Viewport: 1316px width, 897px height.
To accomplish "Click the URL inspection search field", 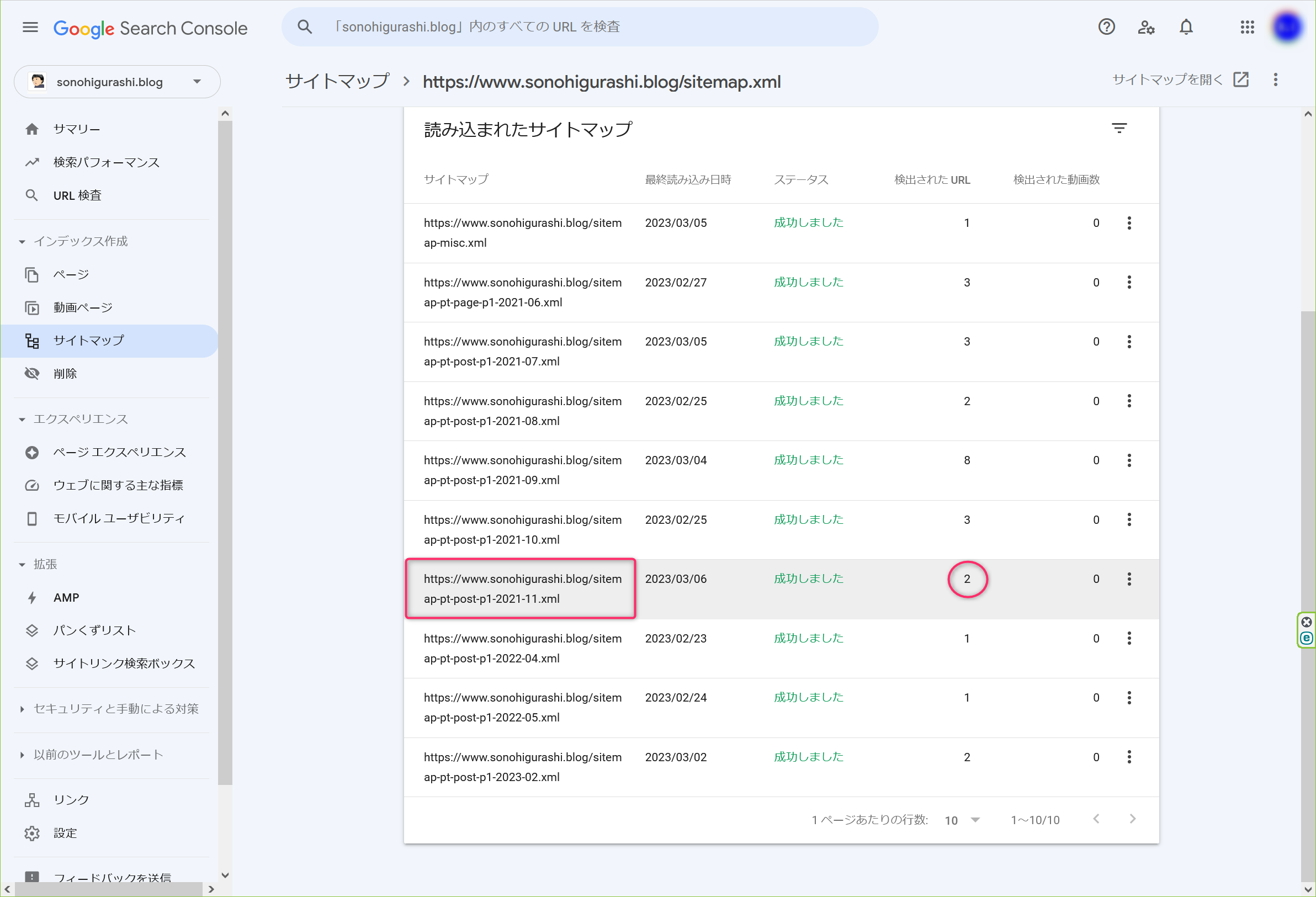I will point(580,26).
